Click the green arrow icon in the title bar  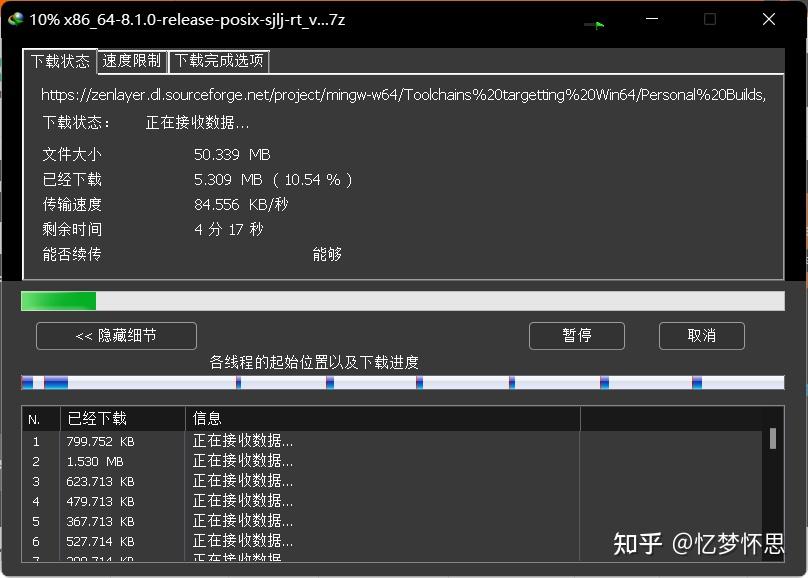pos(595,24)
